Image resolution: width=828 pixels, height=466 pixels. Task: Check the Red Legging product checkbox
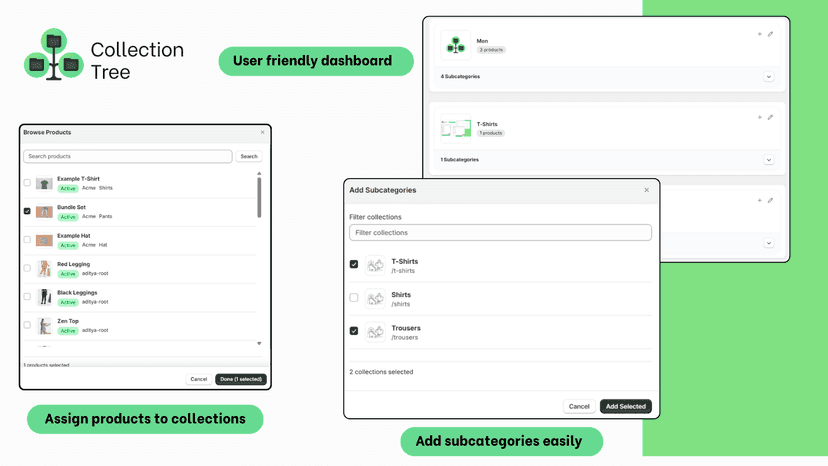click(27, 268)
